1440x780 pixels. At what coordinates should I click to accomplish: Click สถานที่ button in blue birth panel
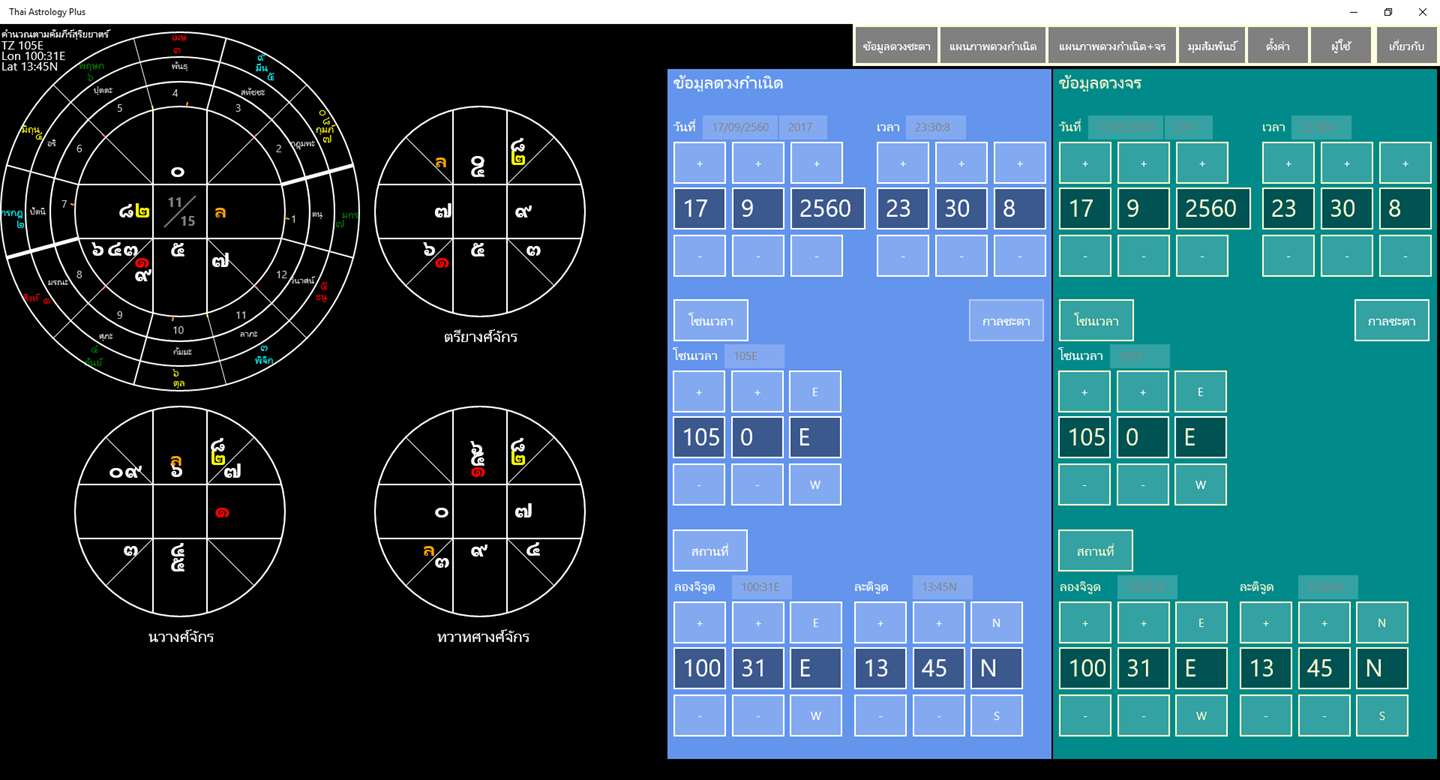[710, 551]
